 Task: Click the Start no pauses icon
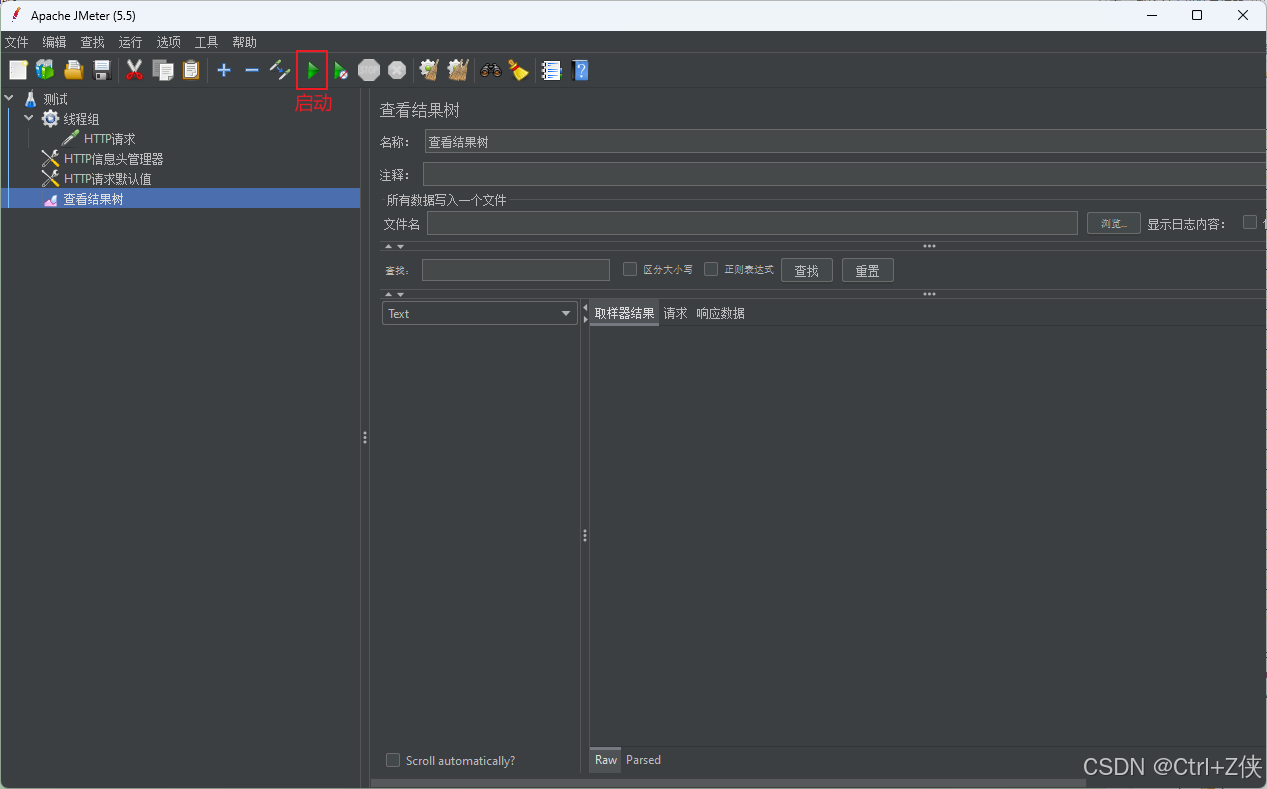pos(341,70)
